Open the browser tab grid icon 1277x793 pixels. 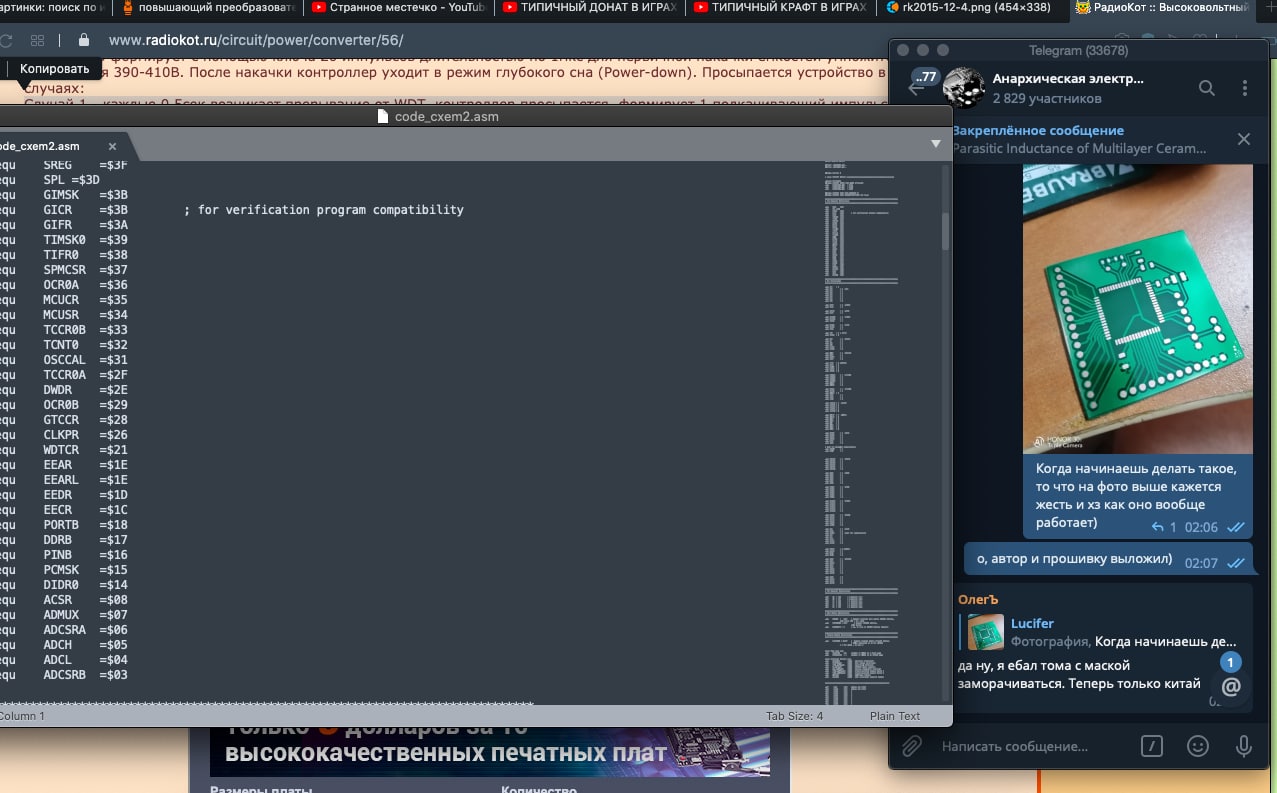37,41
